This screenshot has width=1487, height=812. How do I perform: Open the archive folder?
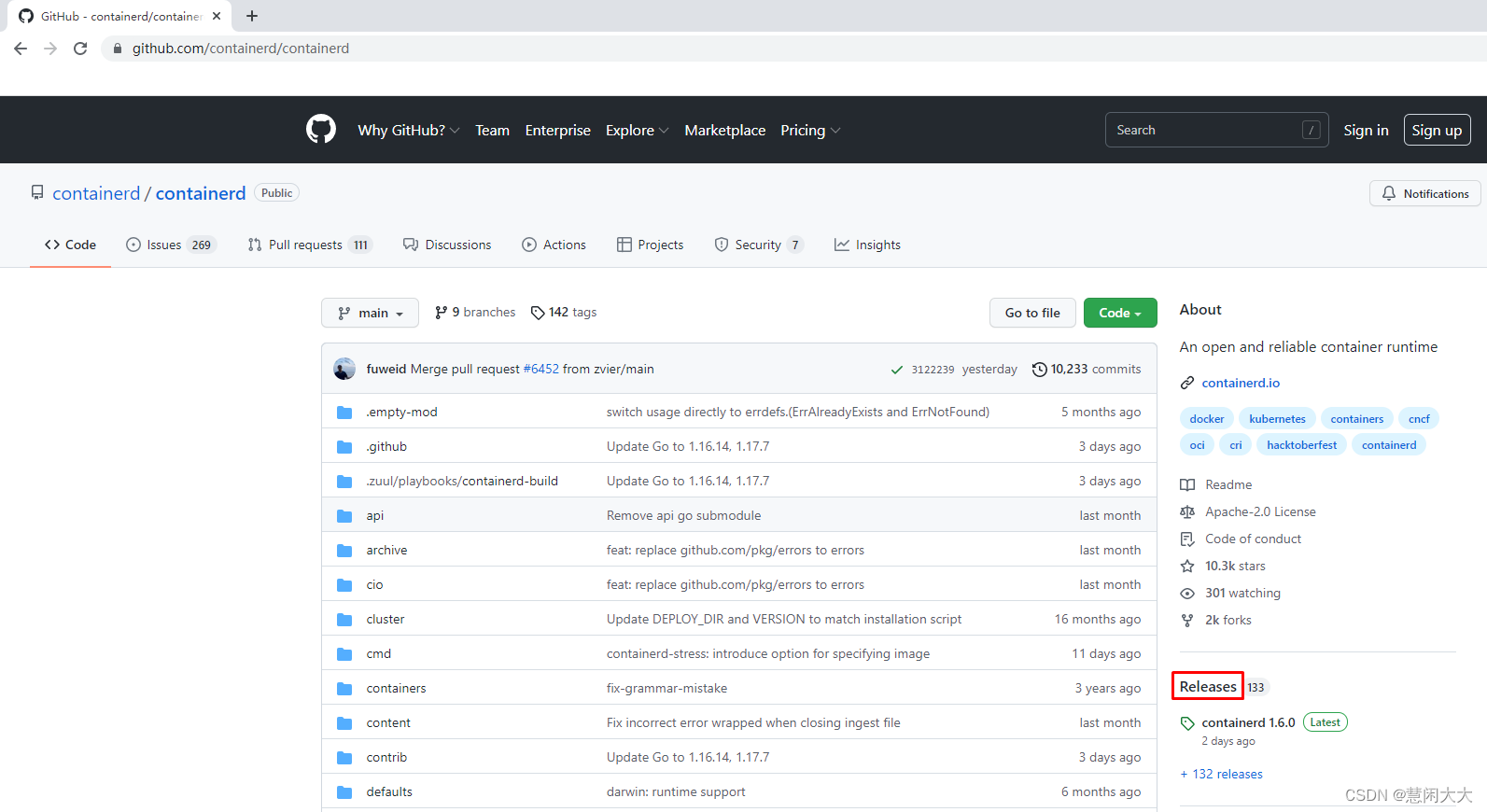386,550
